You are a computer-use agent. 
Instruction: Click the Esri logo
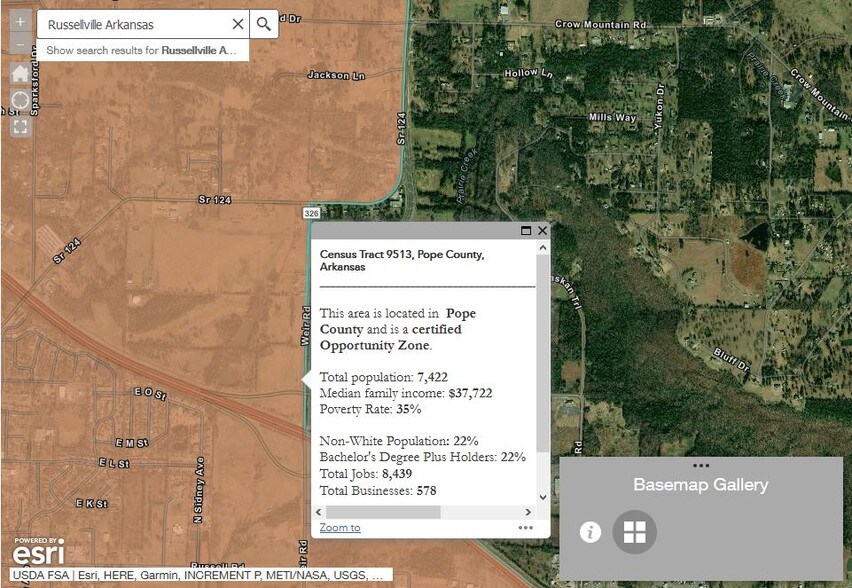(x=39, y=551)
